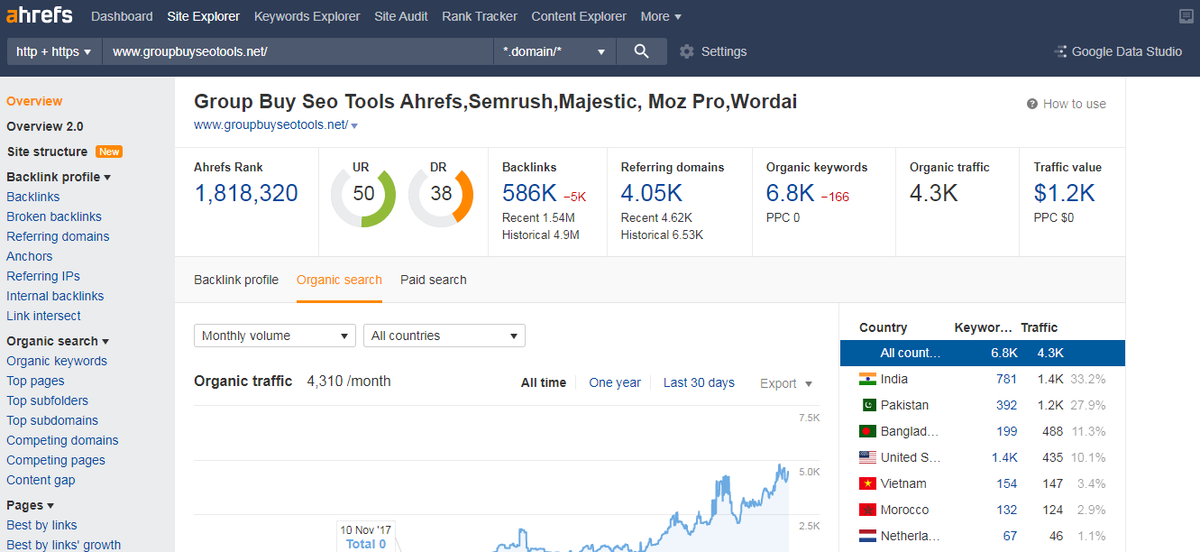The height and width of the screenshot is (552, 1200).
Task: Open the Dashboard menu
Action: point(122,16)
